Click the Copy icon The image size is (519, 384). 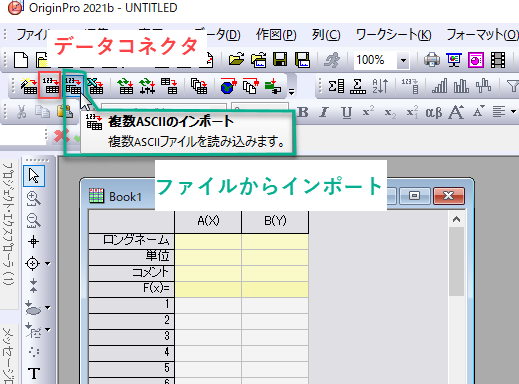pos(43,112)
